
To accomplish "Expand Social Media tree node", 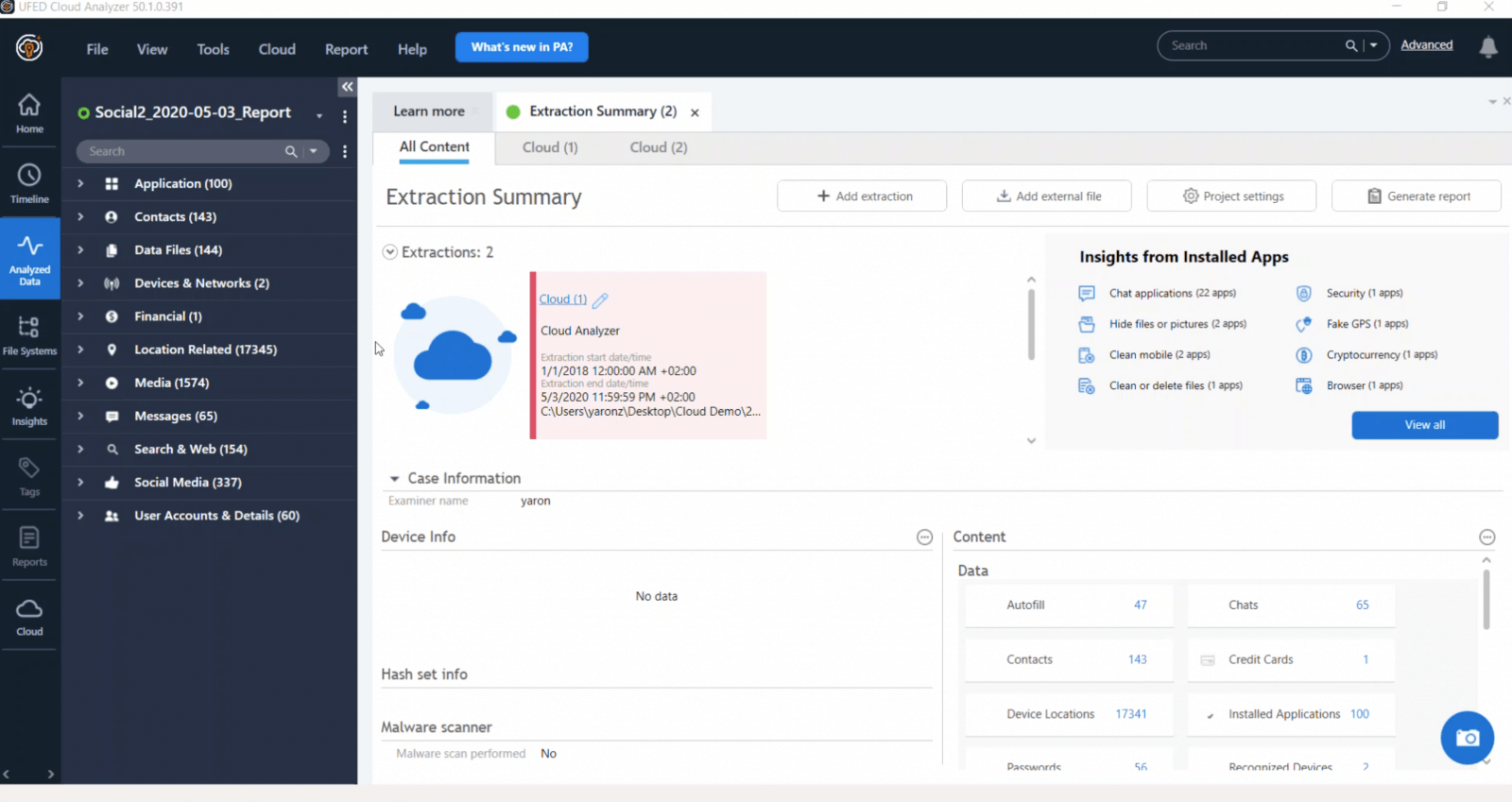I will click(80, 482).
